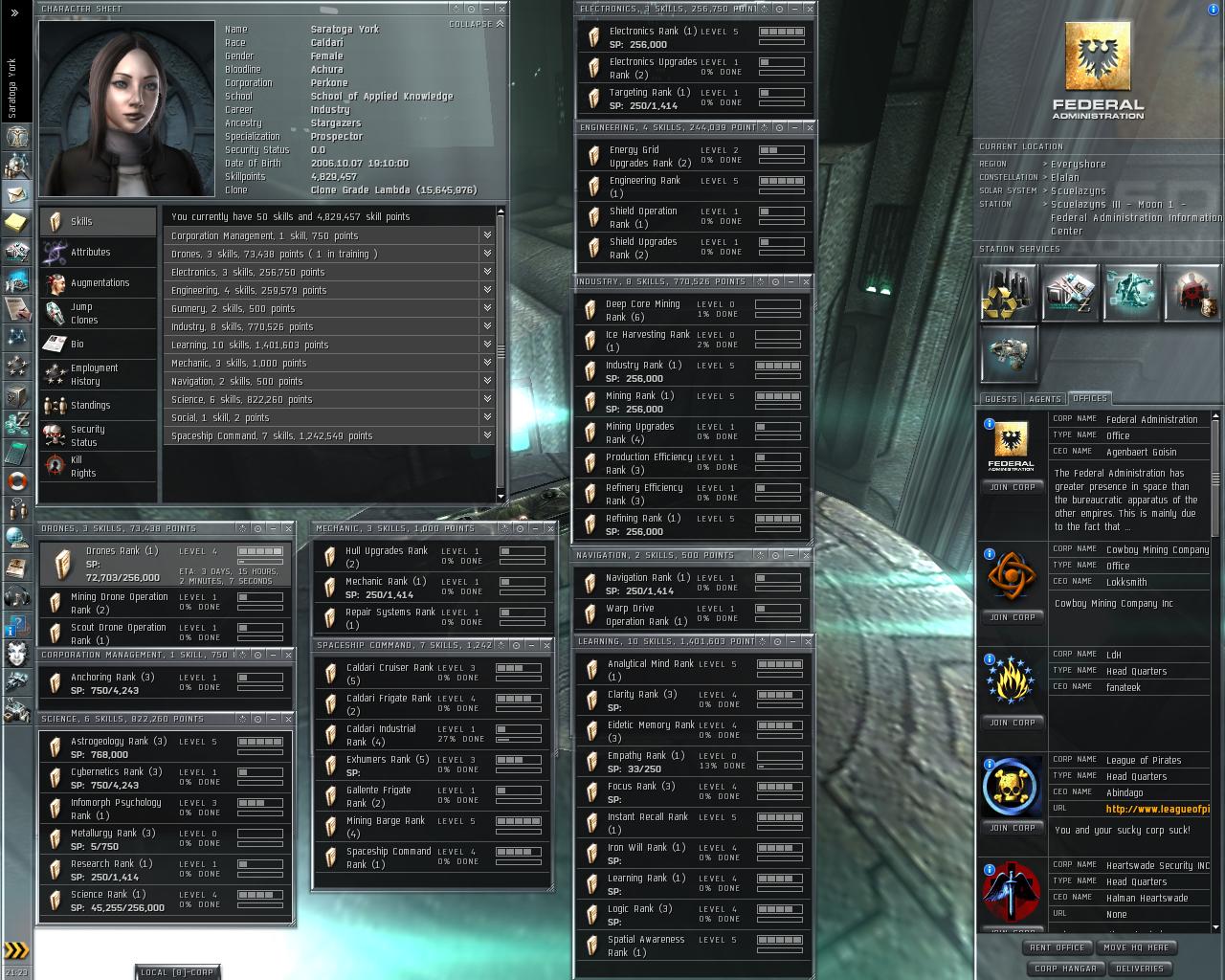
Task: Expand the Corporation Management skill group
Action: pos(487,235)
